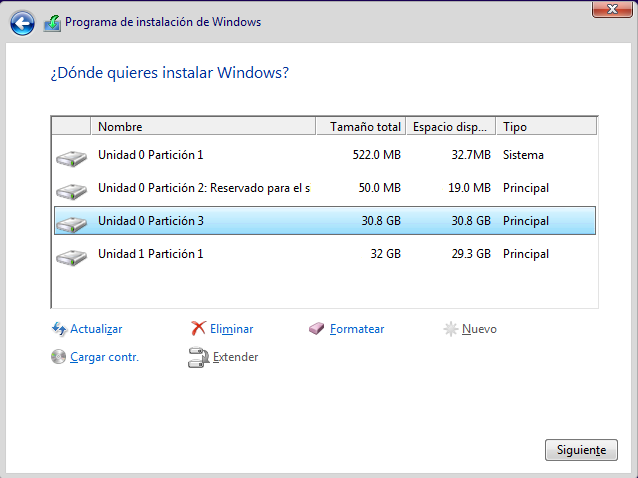The image size is (638, 478).
Task: Click drive icon for Unidad 1 Partición 1
Action: (x=71, y=255)
